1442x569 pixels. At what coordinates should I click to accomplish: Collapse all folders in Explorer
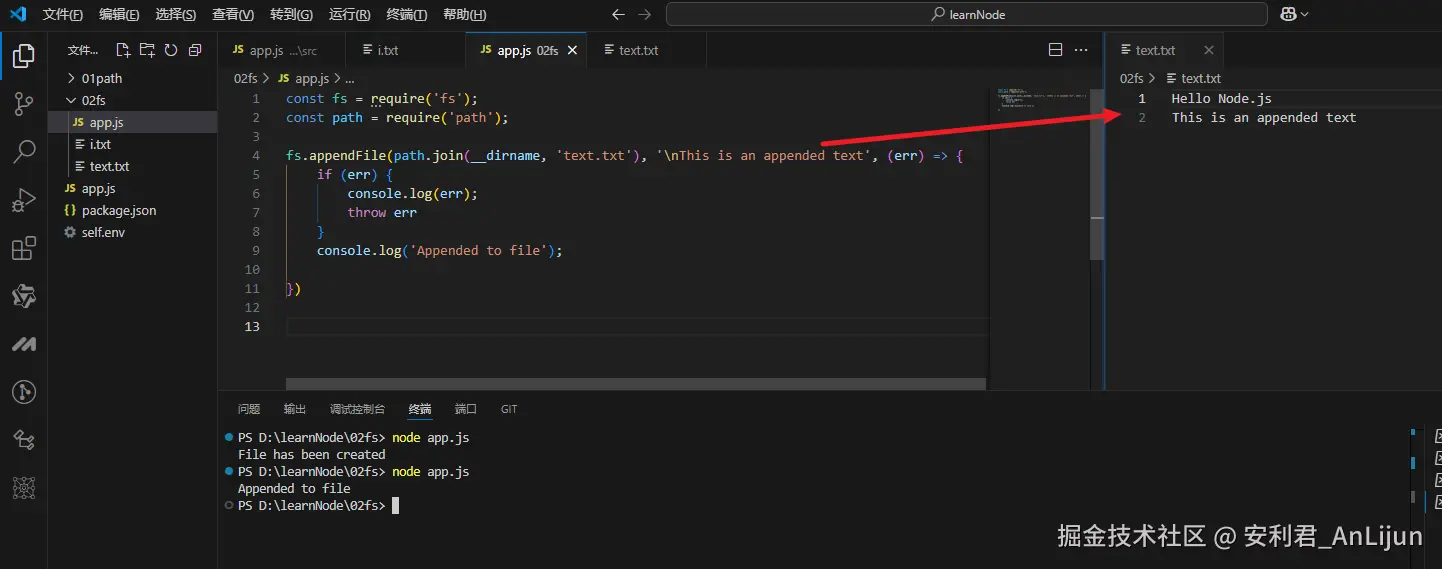tap(195, 50)
